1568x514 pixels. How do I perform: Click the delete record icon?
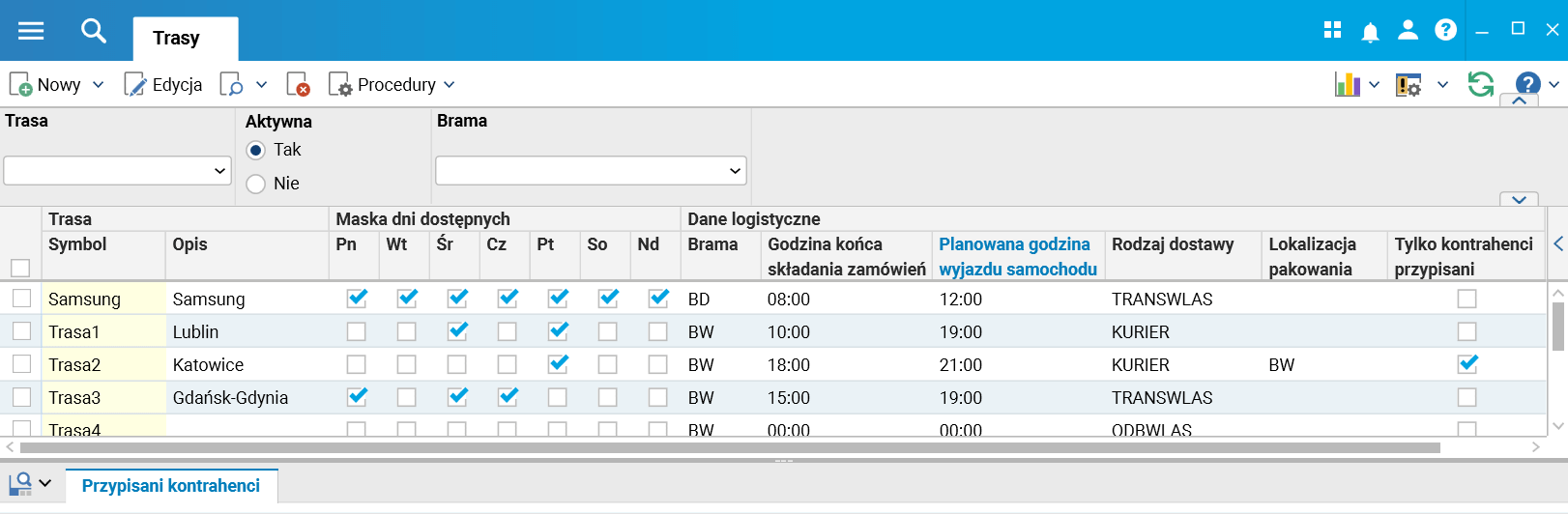pyautogui.click(x=299, y=85)
